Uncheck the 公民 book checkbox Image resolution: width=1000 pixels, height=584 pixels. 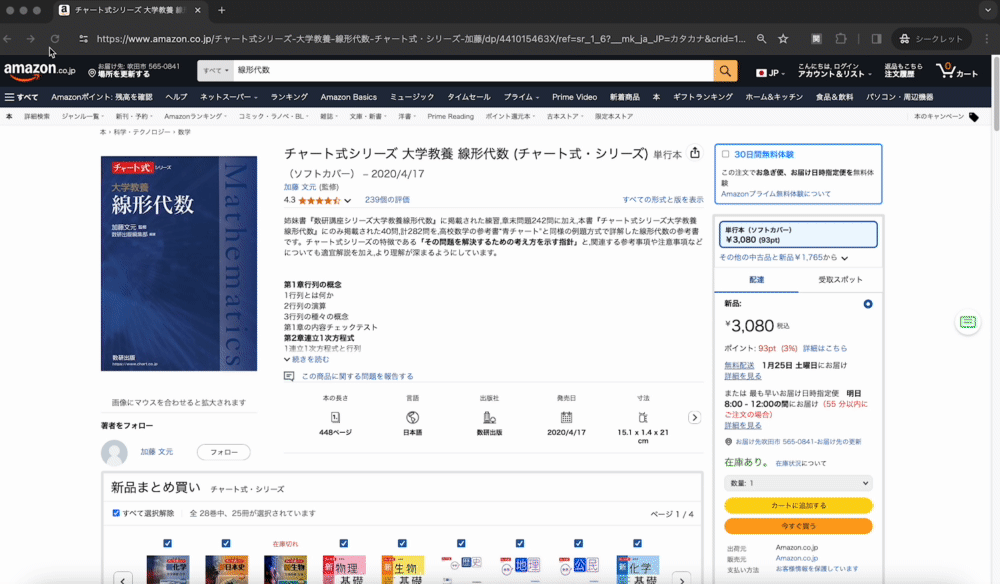(578, 543)
